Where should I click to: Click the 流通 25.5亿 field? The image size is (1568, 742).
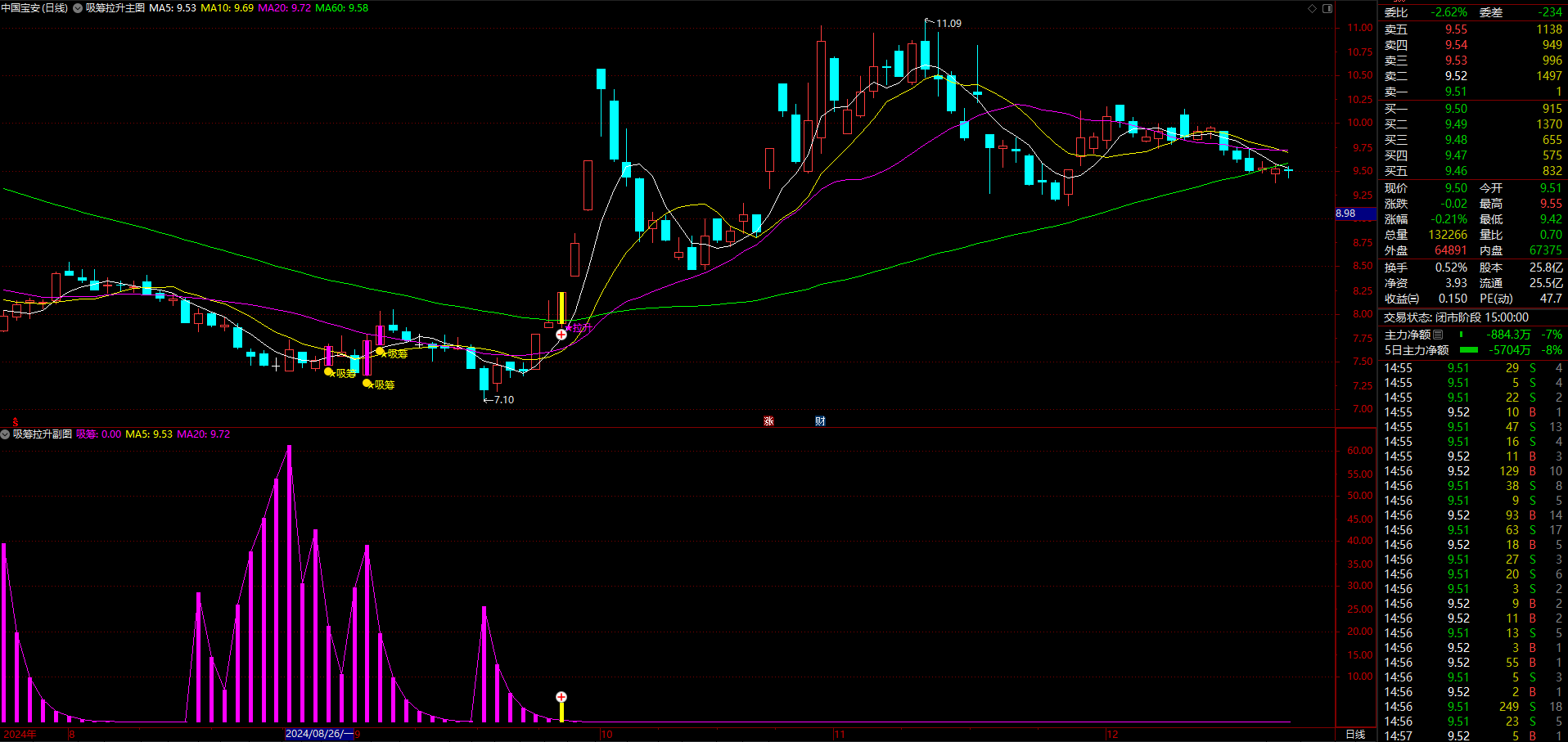1521,283
